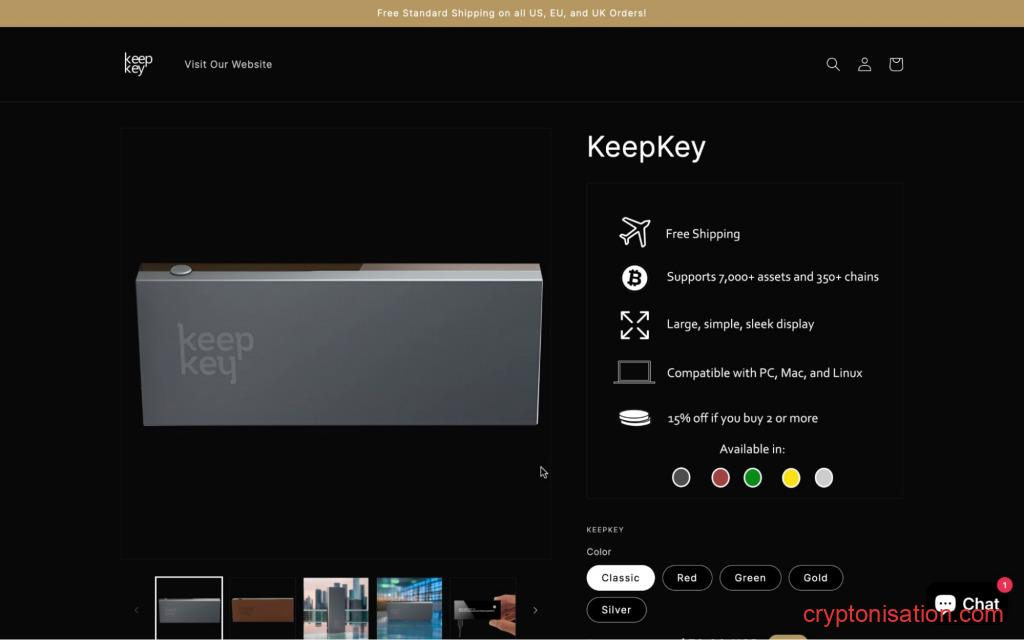Click the laptop compatibility icon
The image size is (1024, 640).
click(635, 371)
